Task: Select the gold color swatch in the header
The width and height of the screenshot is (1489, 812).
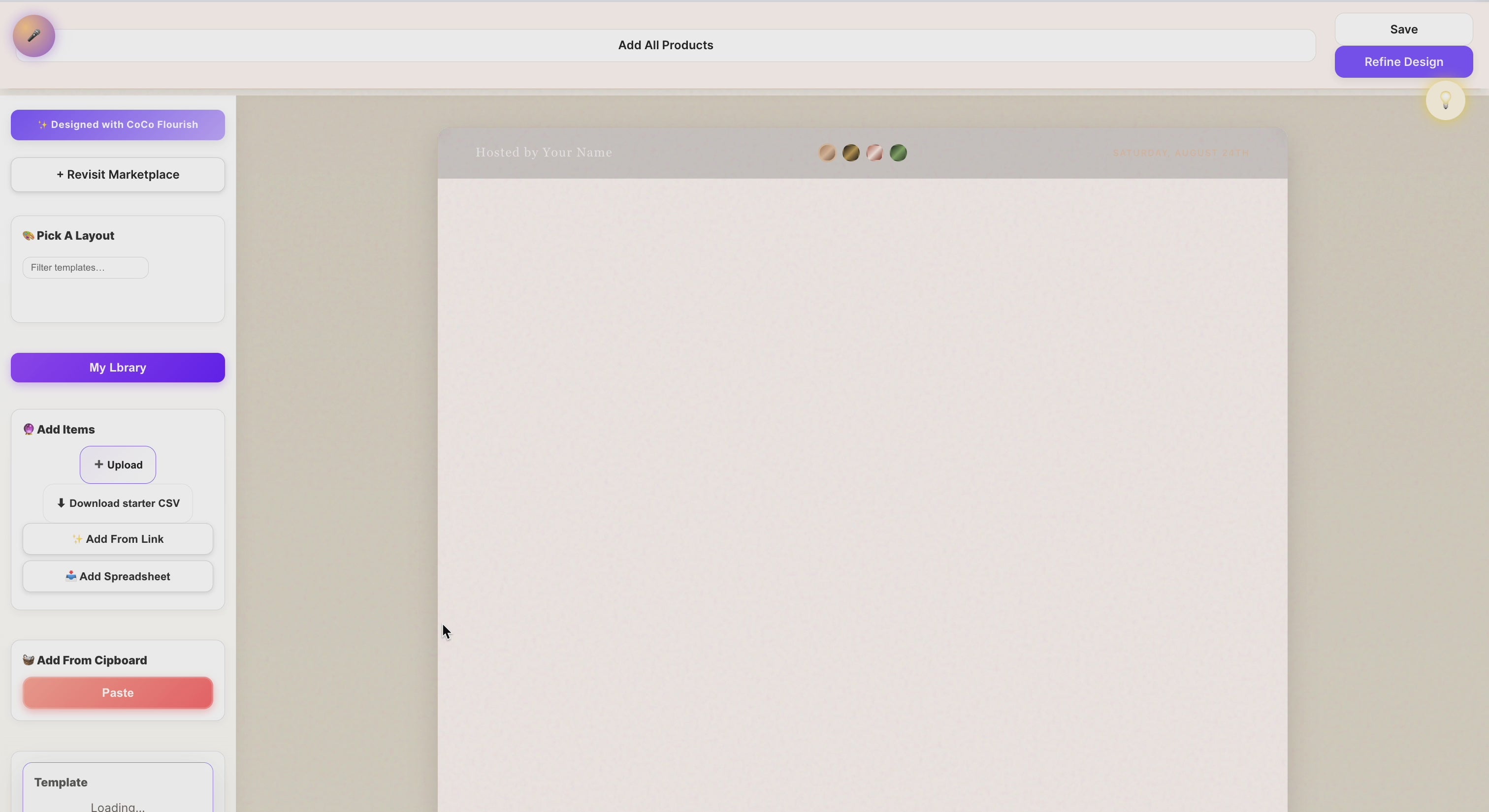Action: click(x=850, y=153)
